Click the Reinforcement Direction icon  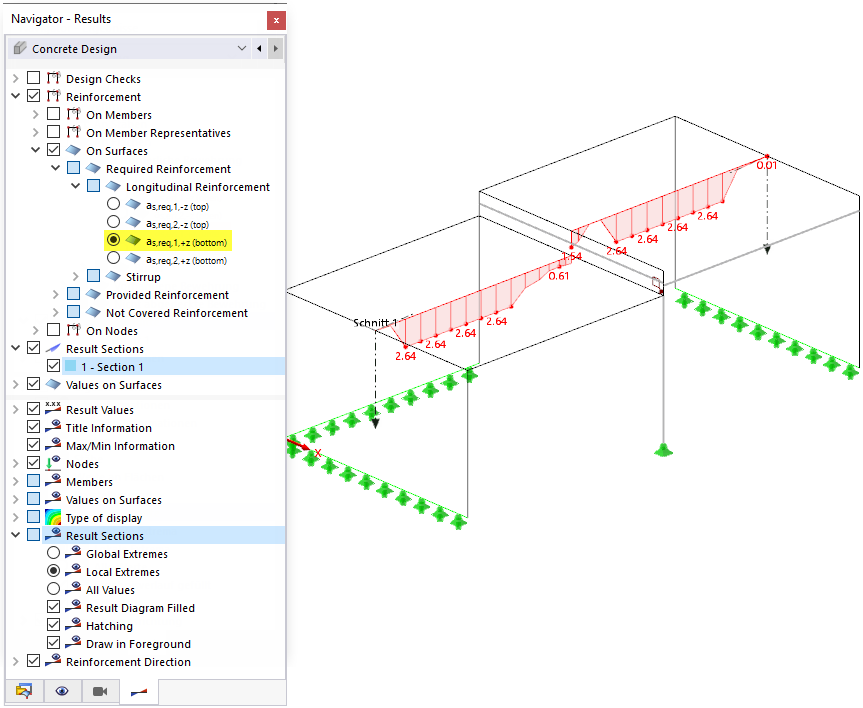pos(53,661)
